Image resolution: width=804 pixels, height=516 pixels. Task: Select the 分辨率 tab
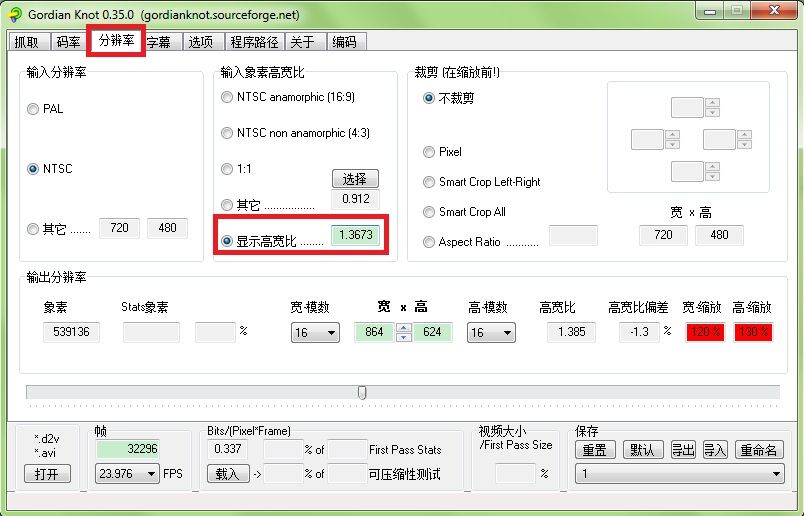(x=116, y=41)
